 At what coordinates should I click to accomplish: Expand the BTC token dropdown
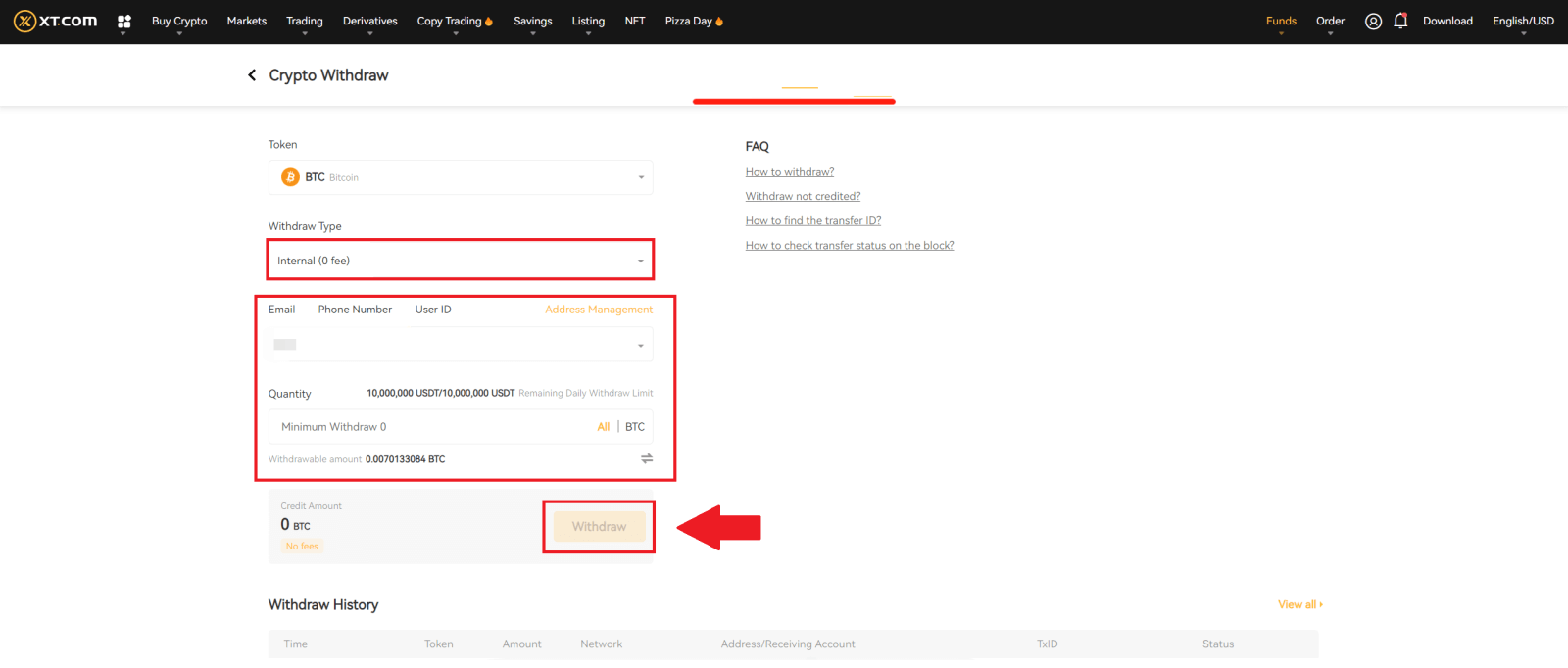point(461,177)
